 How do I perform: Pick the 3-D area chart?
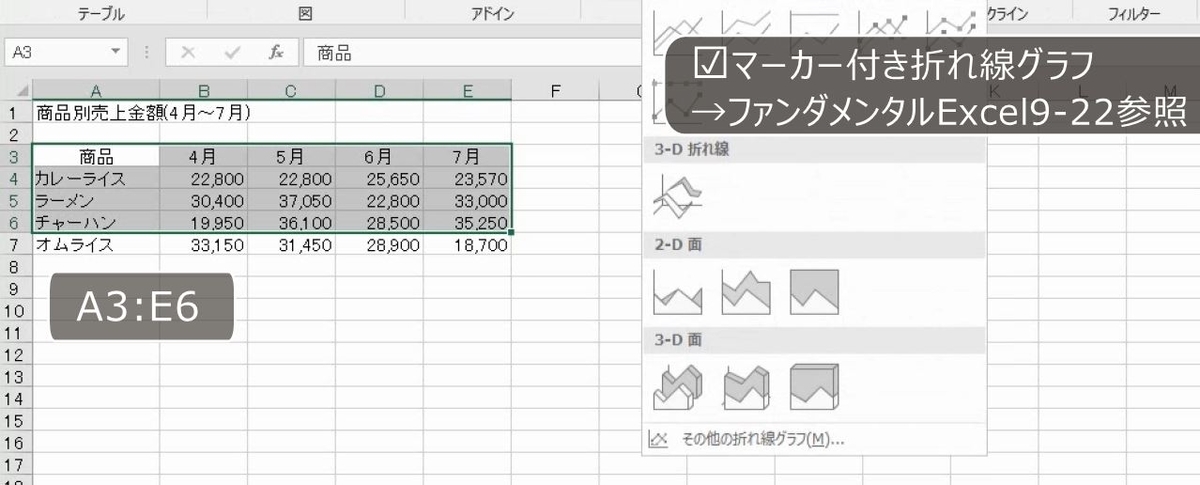pyautogui.click(x=677, y=386)
